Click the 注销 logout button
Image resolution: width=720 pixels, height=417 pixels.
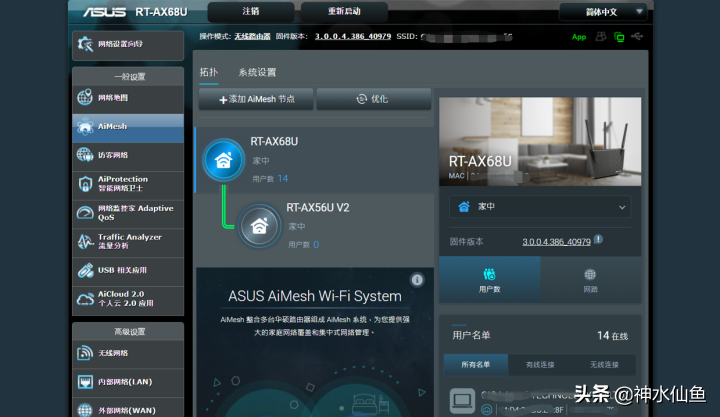click(x=250, y=12)
